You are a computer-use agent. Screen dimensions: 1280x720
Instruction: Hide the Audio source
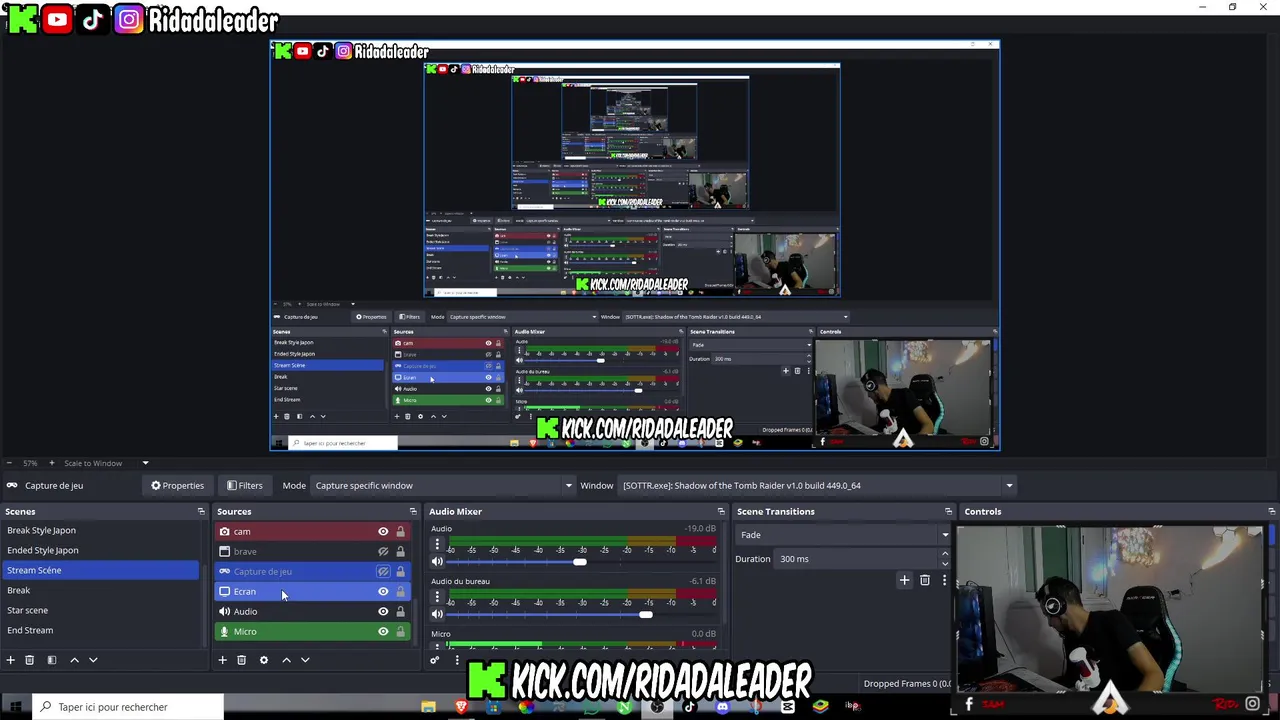[x=383, y=611]
